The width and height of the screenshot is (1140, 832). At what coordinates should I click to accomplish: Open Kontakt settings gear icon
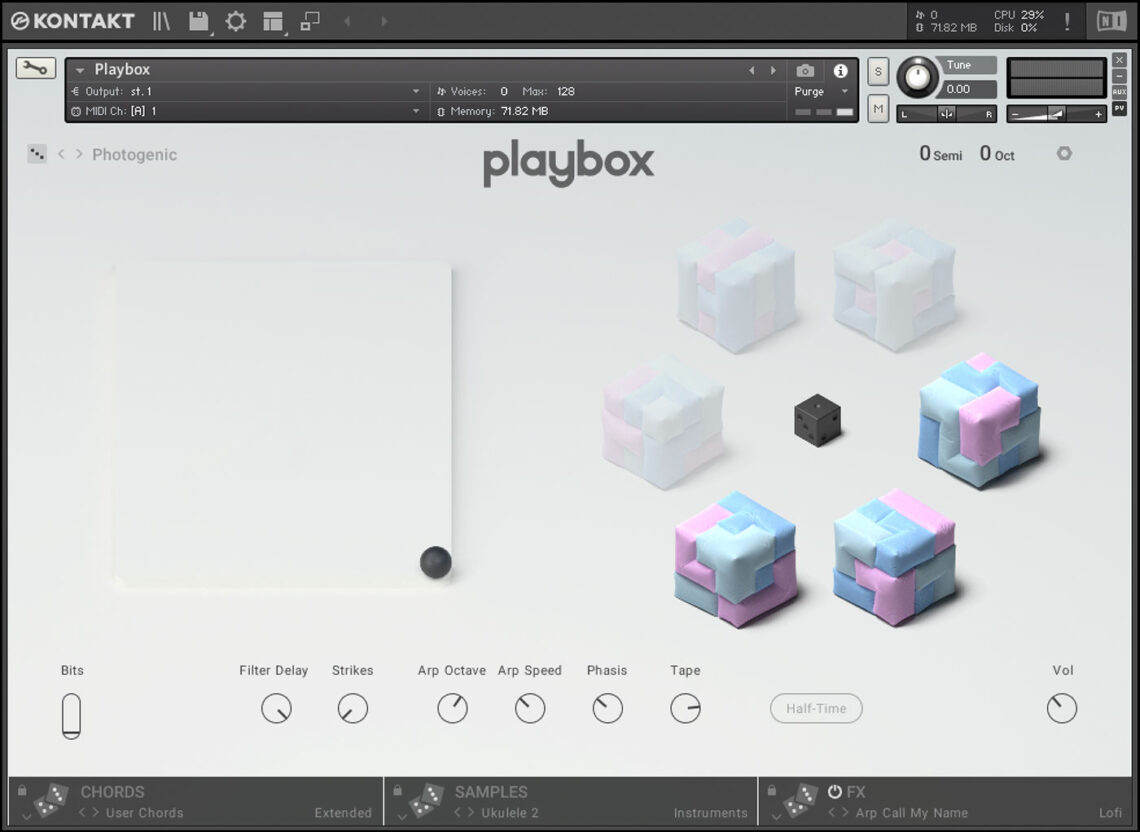pos(235,21)
